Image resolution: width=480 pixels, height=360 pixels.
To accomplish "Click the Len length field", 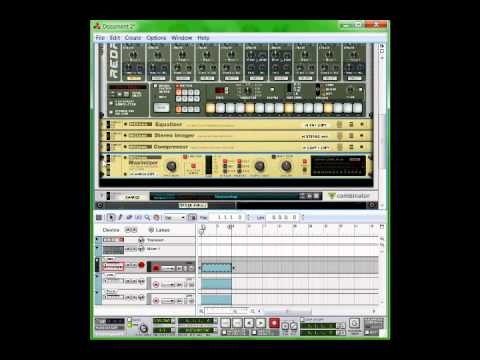I will [x=284, y=217].
